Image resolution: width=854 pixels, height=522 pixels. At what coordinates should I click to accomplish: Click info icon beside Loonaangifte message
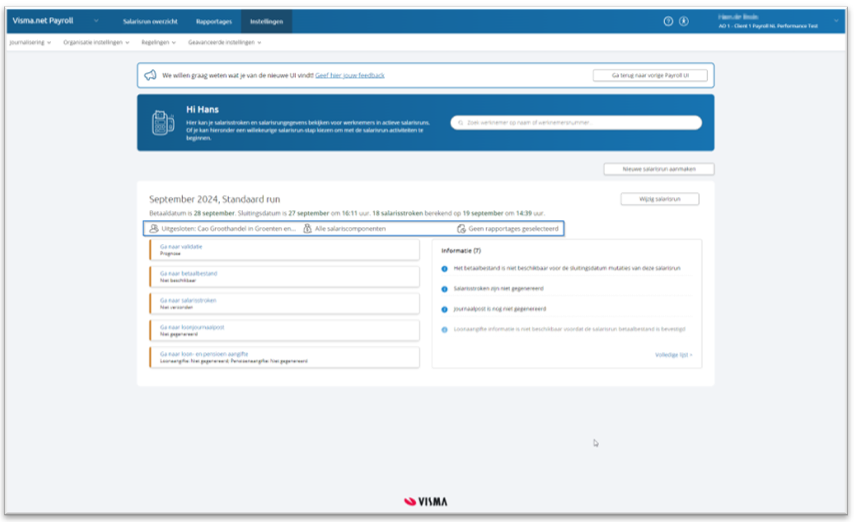coord(444,329)
